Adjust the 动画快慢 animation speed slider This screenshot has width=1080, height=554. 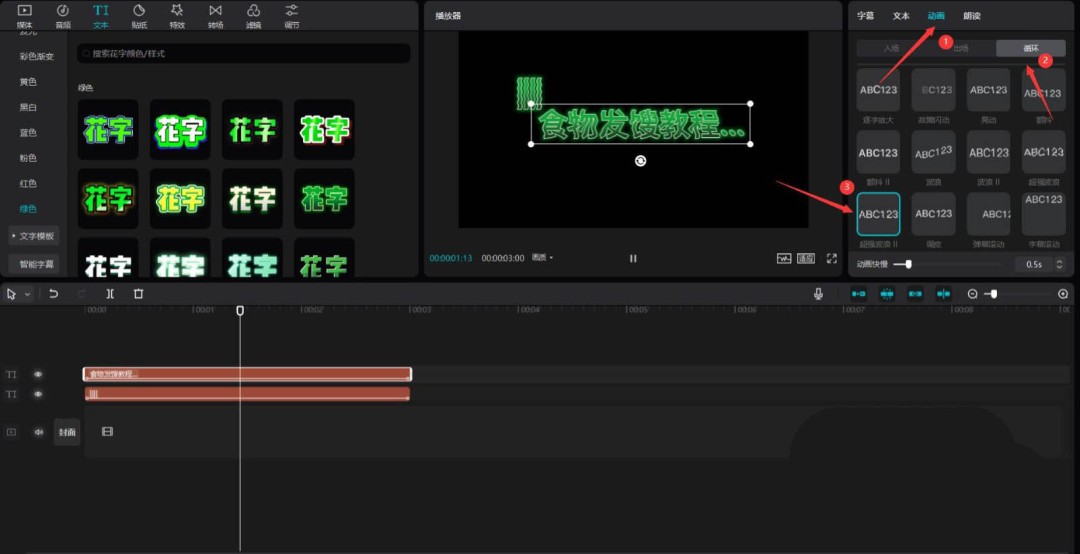click(908, 264)
